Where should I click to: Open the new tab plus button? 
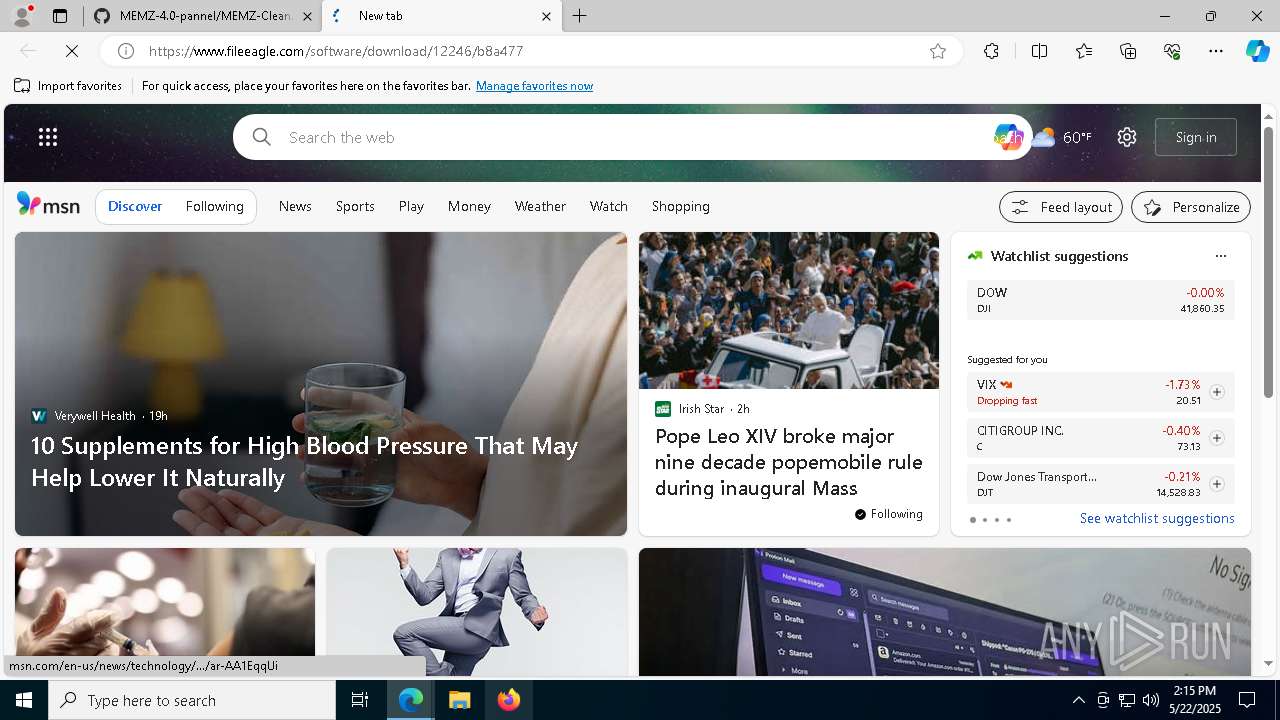coord(580,16)
